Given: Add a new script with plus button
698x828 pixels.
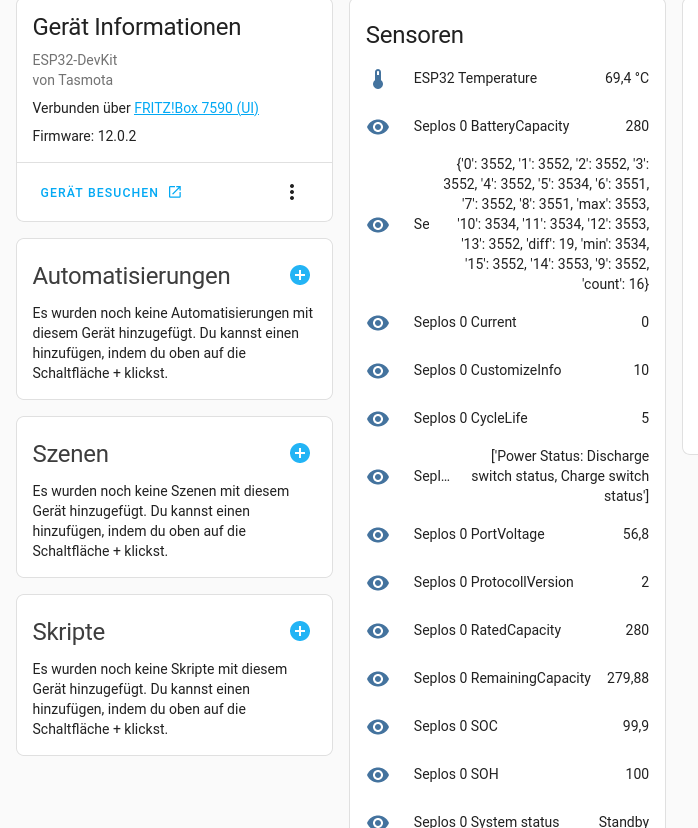Looking at the screenshot, I should tap(300, 631).
